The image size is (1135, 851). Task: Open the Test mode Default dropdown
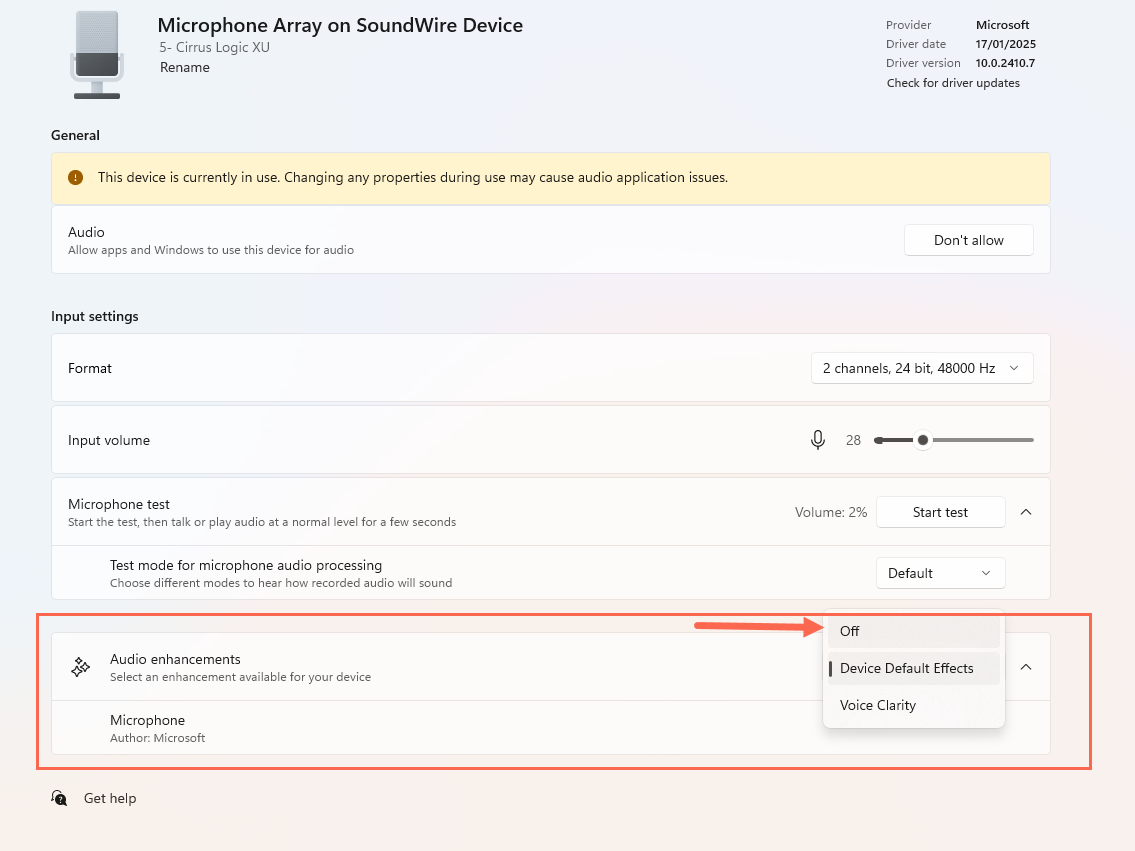tap(940, 573)
